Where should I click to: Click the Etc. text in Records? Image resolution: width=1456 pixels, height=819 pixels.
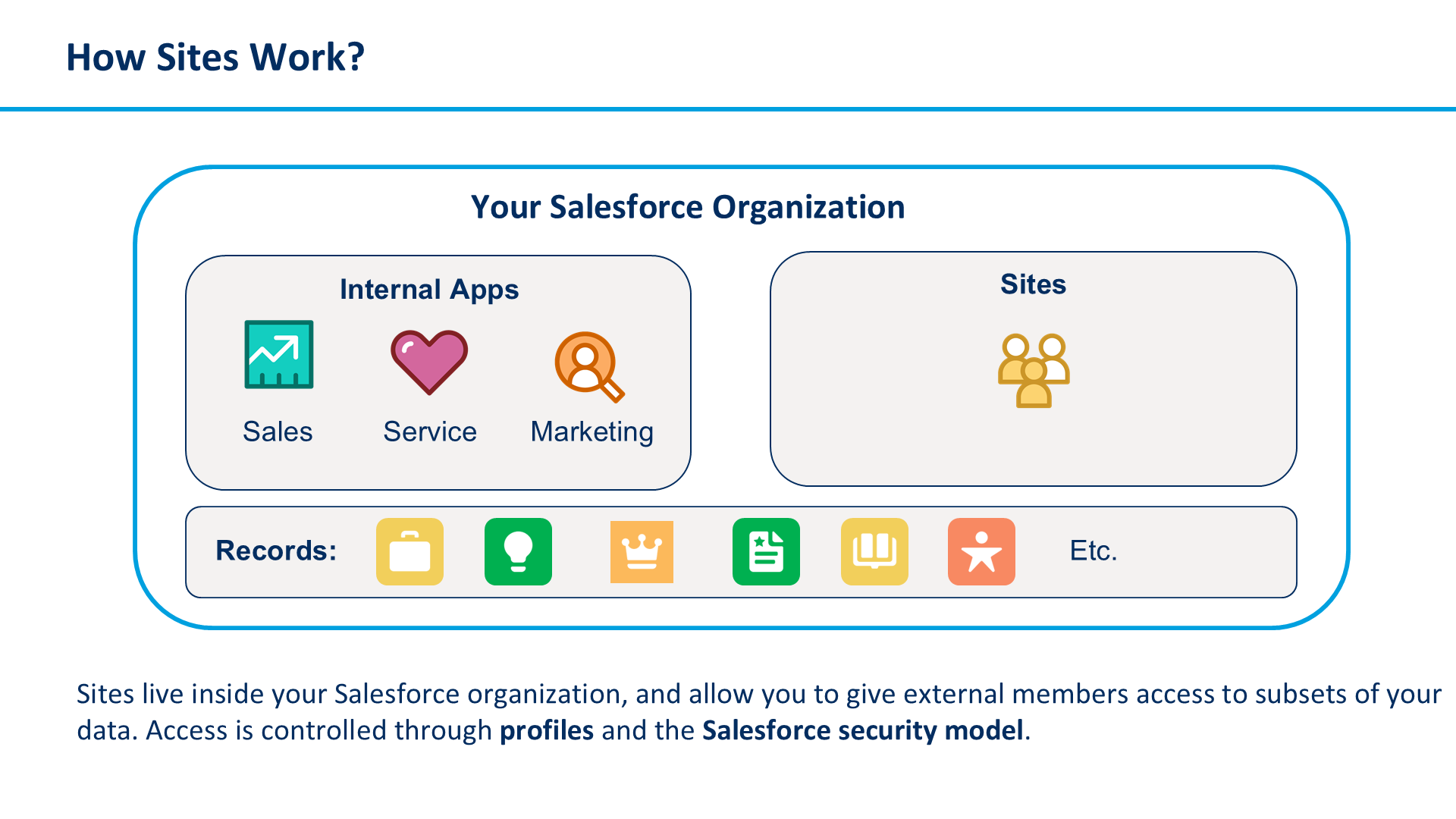pyautogui.click(x=1094, y=551)
